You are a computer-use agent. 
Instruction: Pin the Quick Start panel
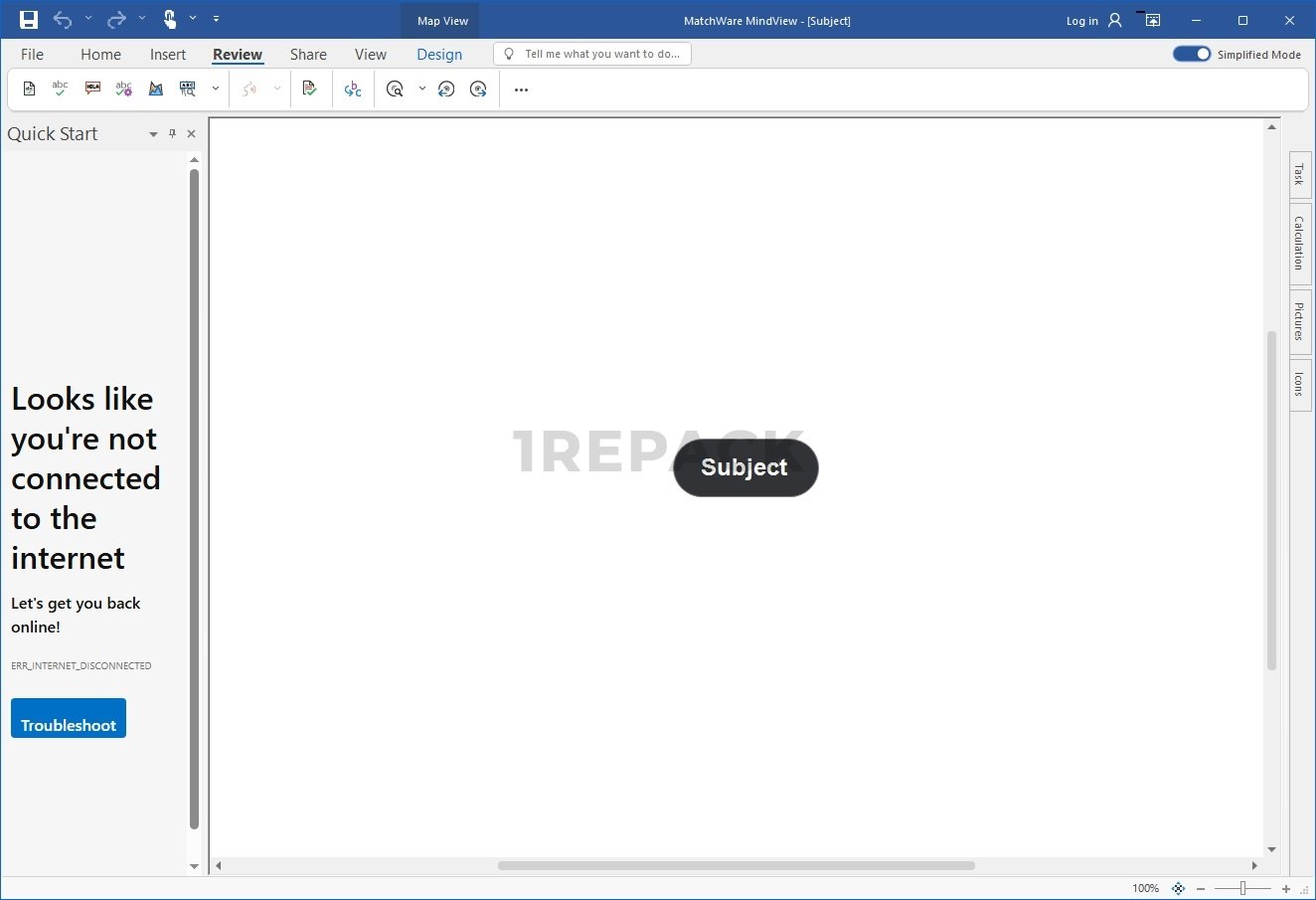pyautogui.click(x=172, y=134)
